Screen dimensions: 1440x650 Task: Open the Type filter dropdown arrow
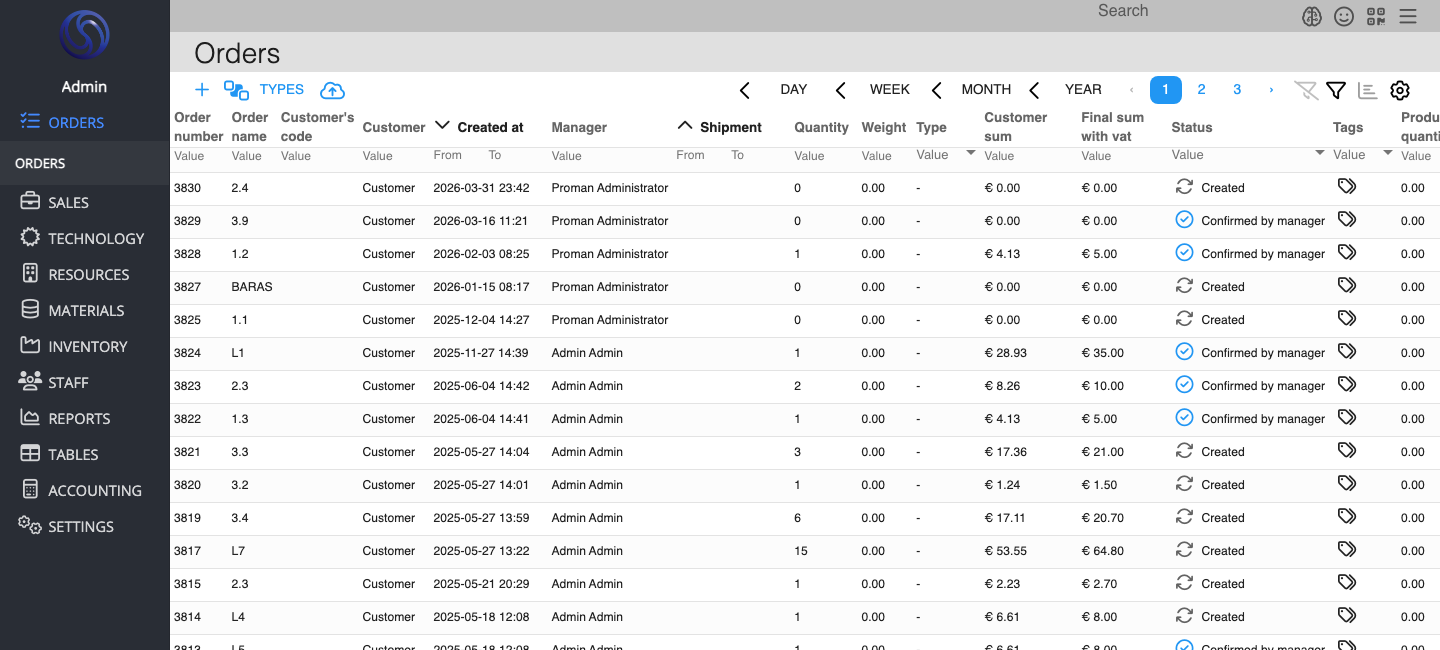click(970, 154)
